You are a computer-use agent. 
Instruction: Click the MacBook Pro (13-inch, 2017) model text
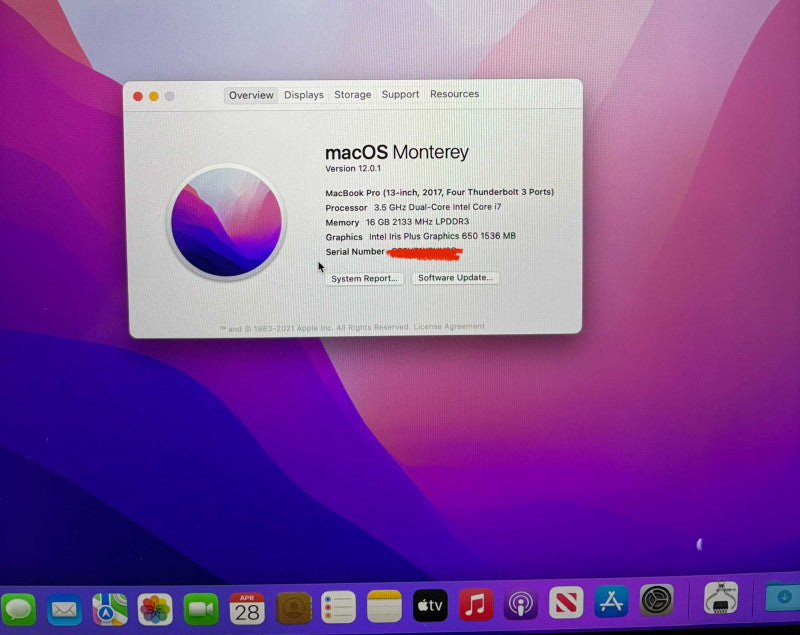[x=440, y=192]
